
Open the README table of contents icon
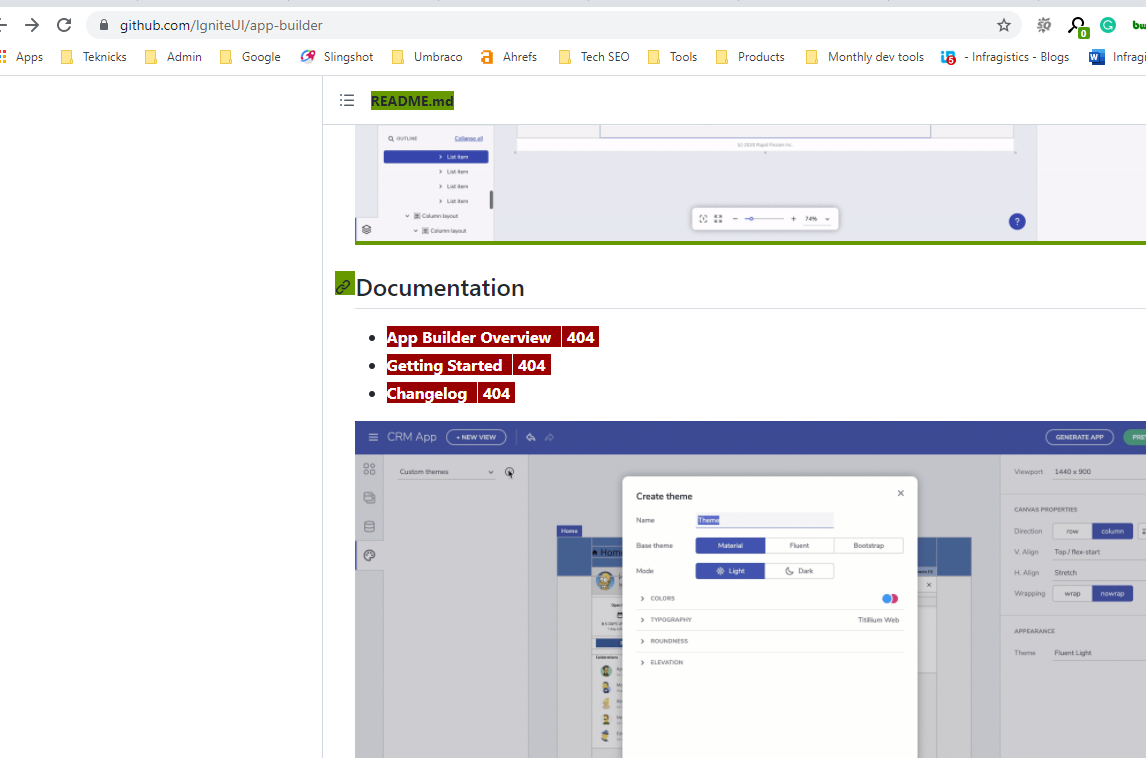tap(347, 100)
